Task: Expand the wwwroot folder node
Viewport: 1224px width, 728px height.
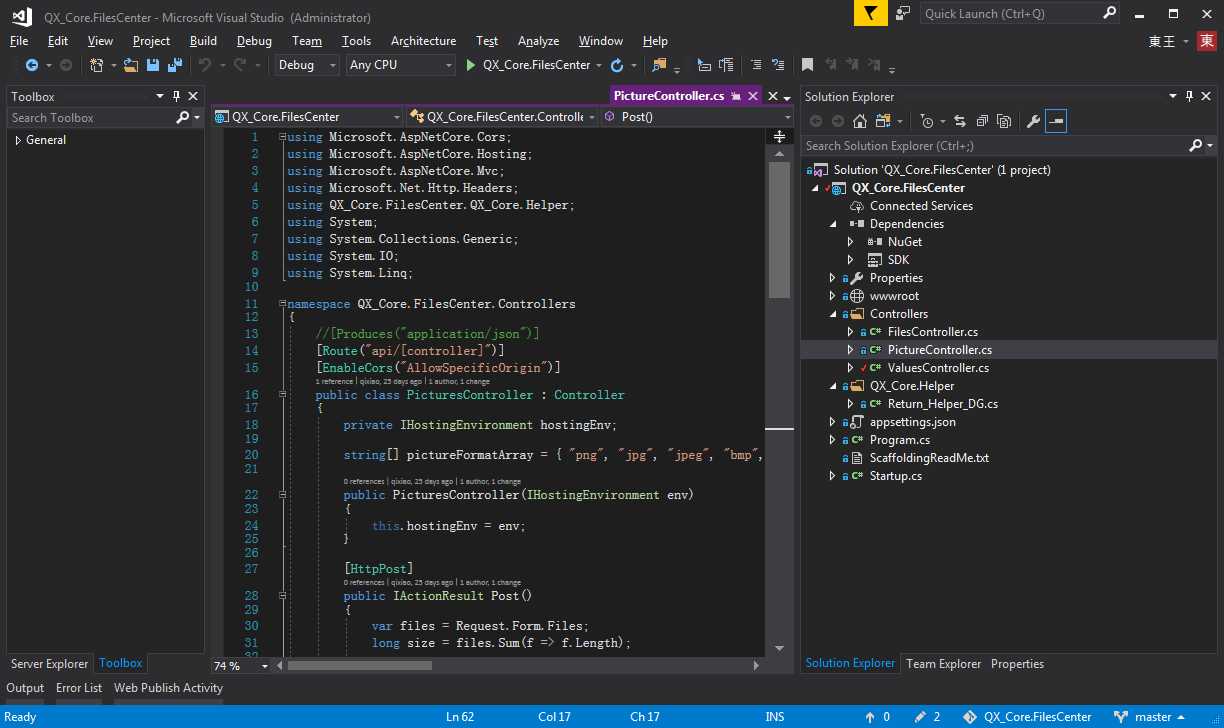Action: click(x=832, y=296)
